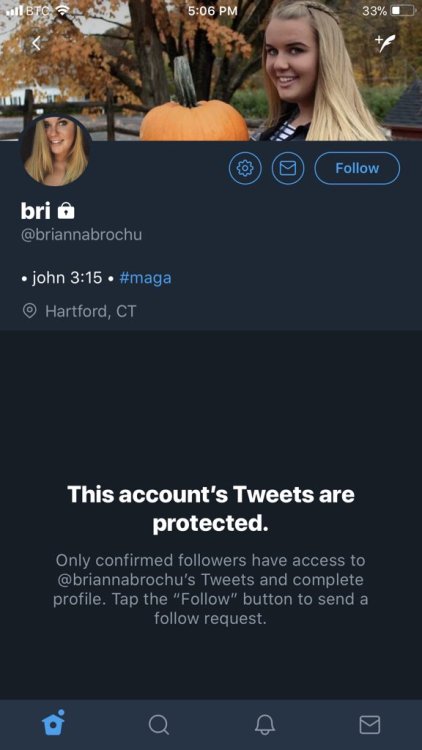Tap the @briannabrochu handle under the name
422x750 pixels.
[x=81, y=235]
